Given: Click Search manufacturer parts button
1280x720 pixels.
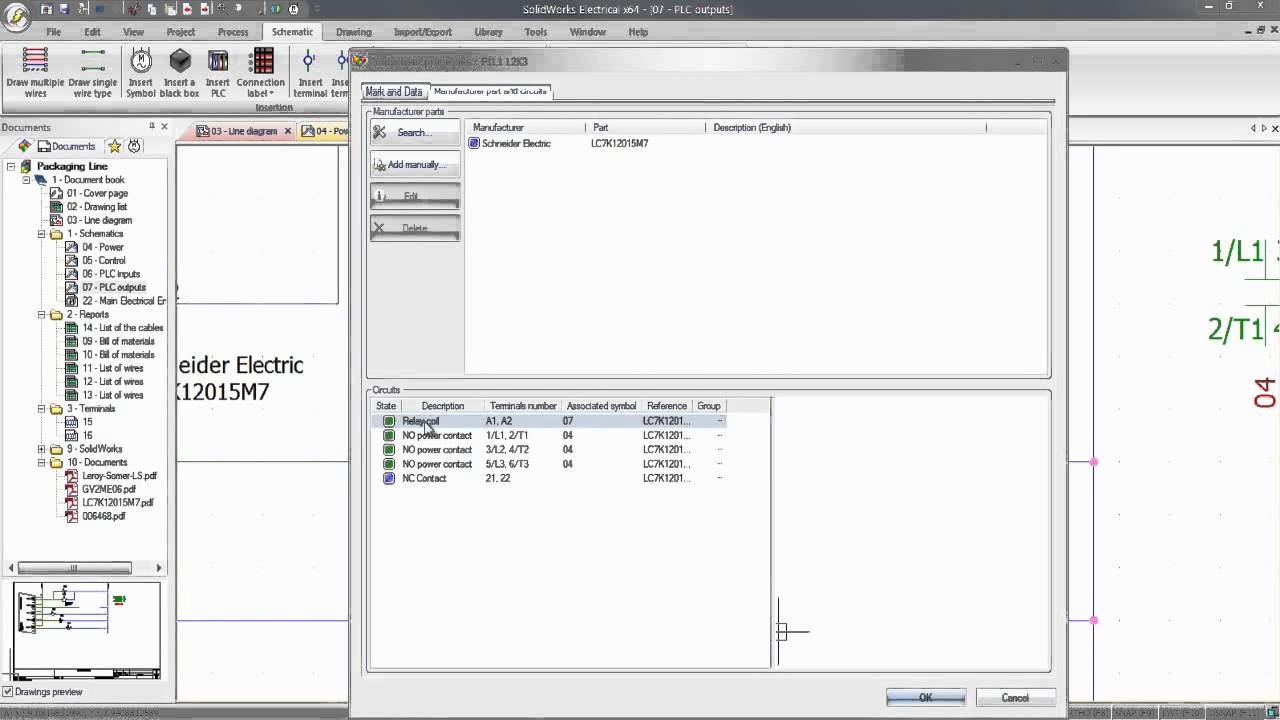Looking at the screenshot, I should point(415,132).
